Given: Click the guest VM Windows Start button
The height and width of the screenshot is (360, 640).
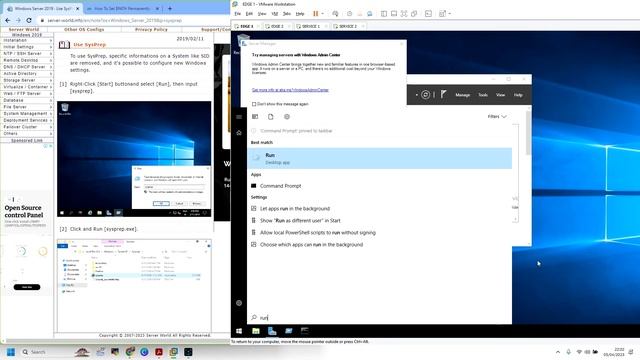Looking at the screenshot, I should coord(239,331).
